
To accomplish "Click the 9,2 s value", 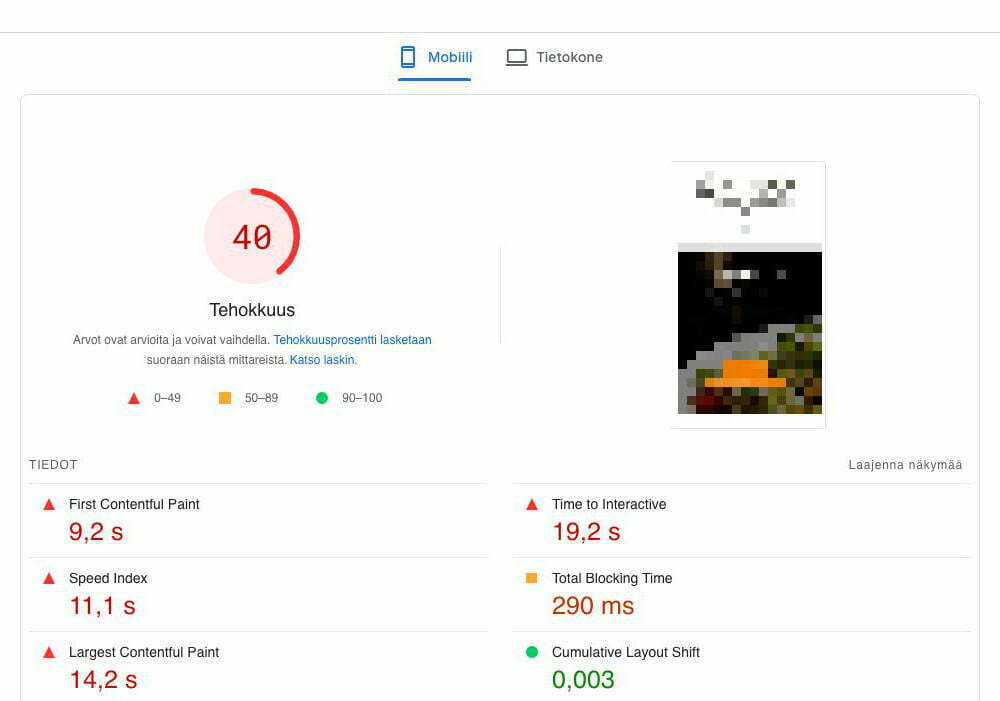I will click(x=96, y=532).
